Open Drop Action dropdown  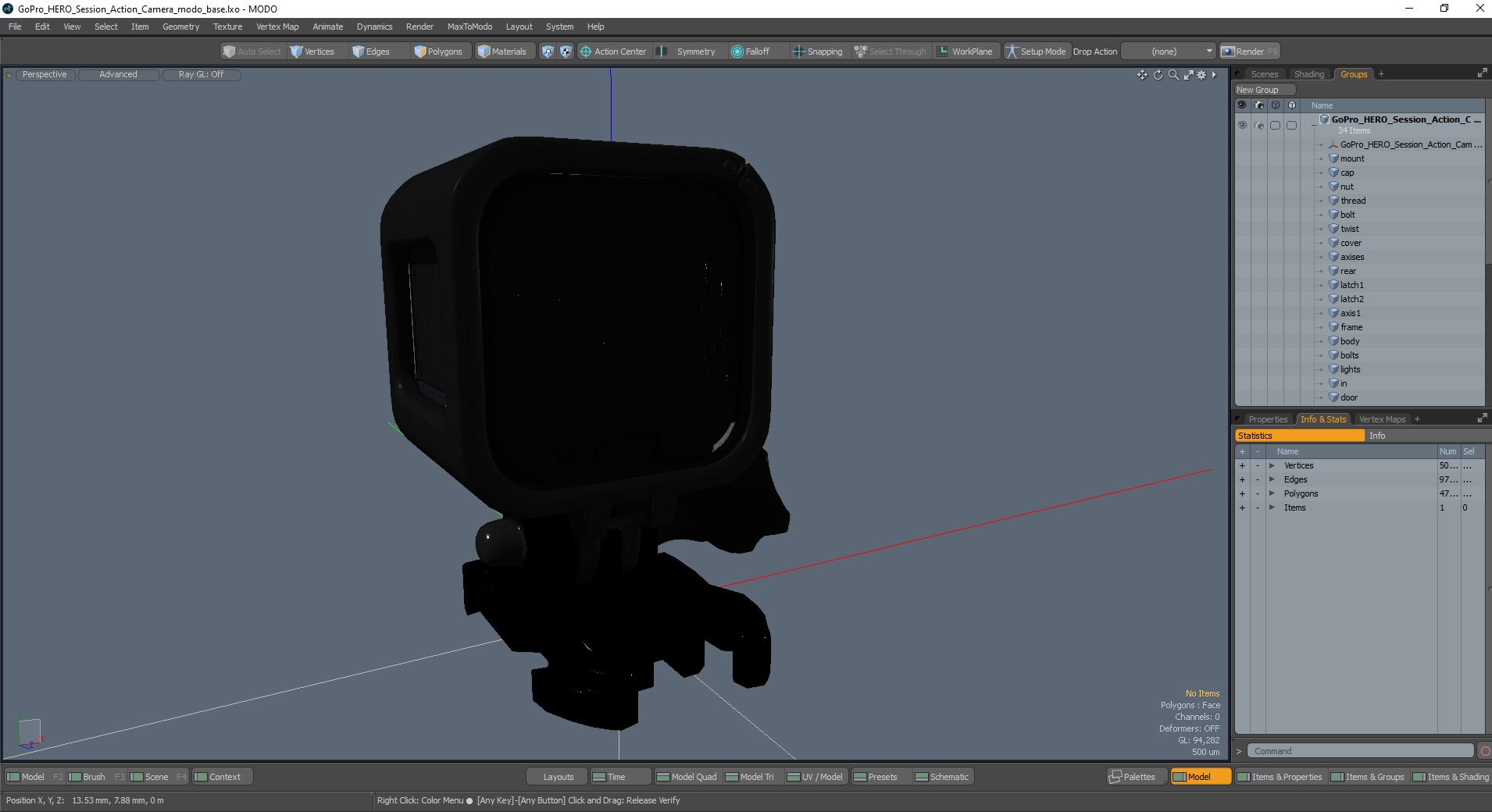(1169, 52)
